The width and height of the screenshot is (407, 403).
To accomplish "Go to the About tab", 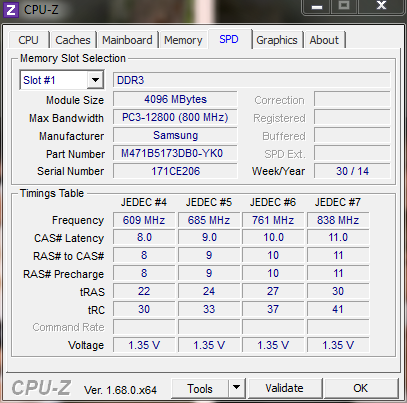I will (324, 40).
